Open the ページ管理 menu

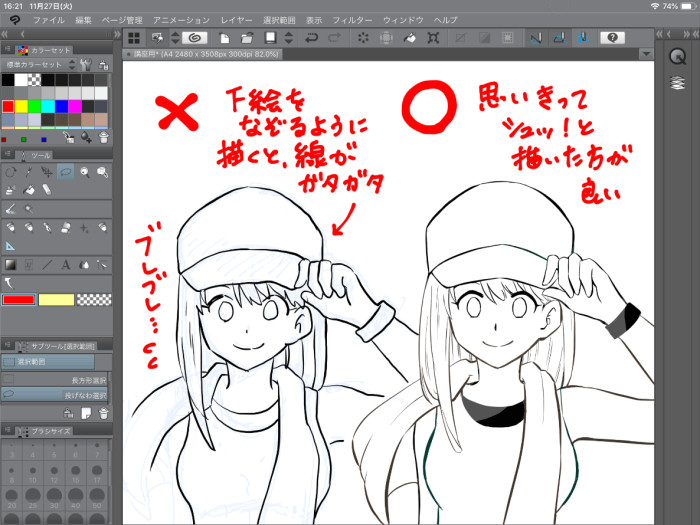[122, 20]
